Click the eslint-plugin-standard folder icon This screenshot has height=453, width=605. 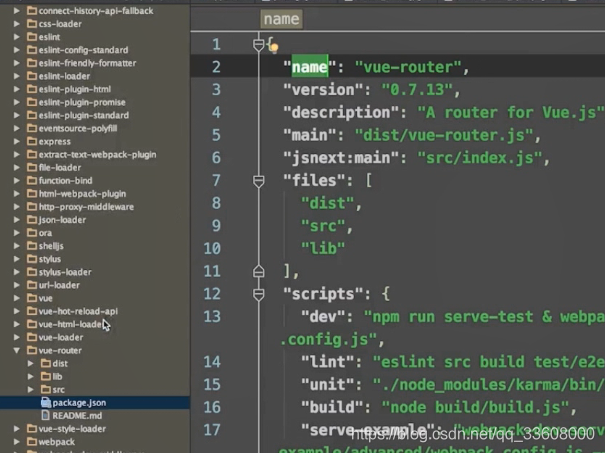click(x=32, y=115)
